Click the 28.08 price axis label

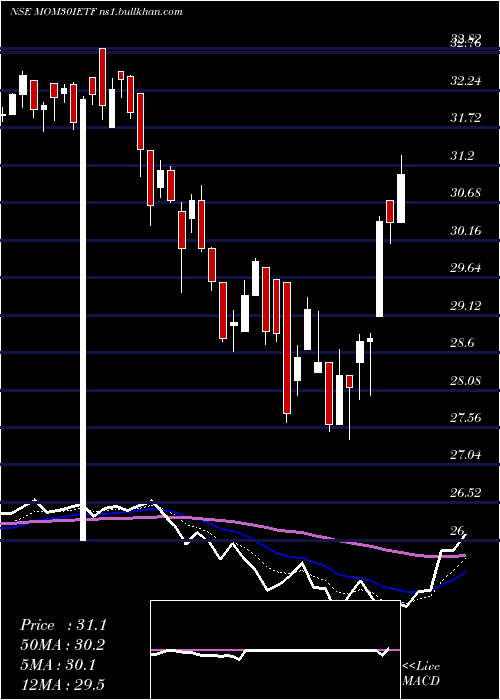[x=466, y=381]
